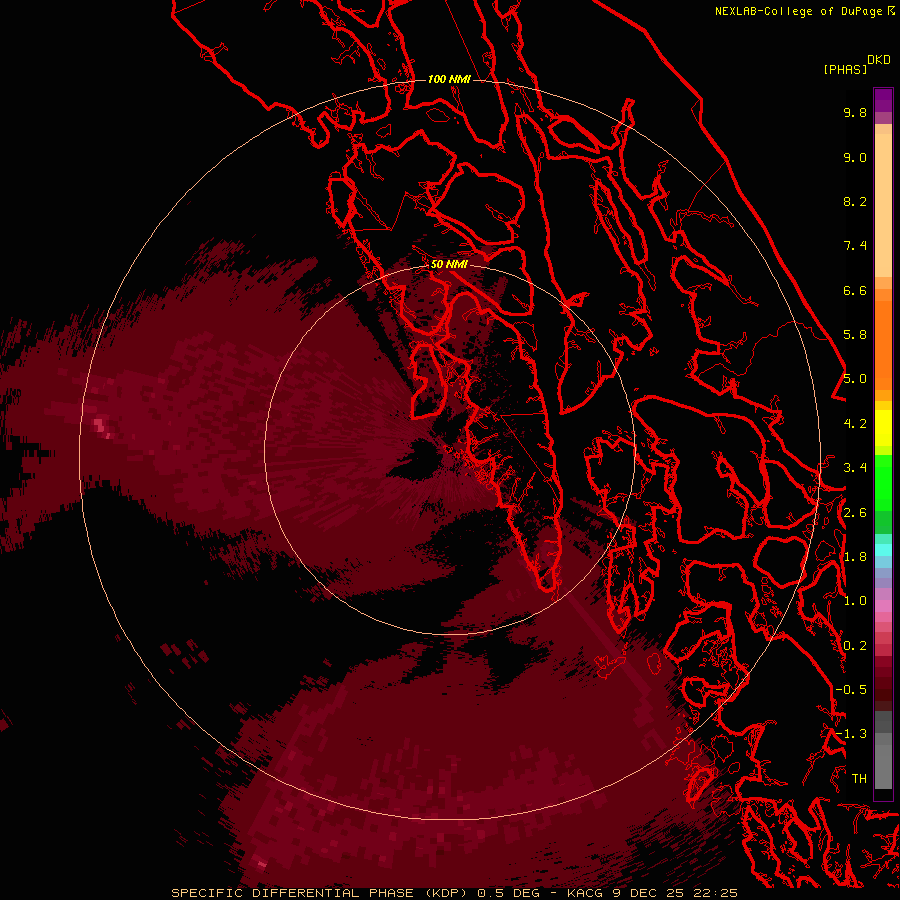The width and height of the screenshot is (900, 900).
Task: Click the 4.2 scale value
Action: coord(855,424)
